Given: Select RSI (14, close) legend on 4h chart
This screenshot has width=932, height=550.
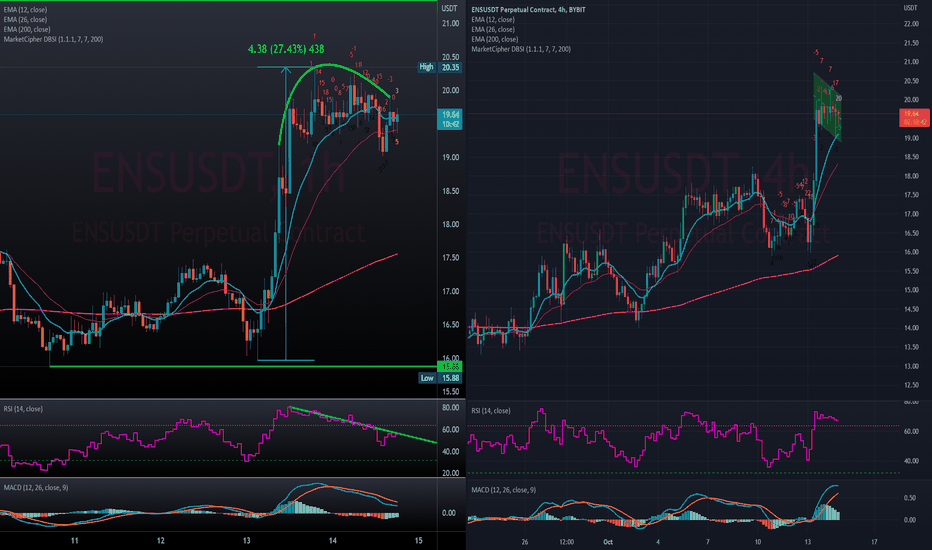Looking at the screenshot, I should coord(491,411).
